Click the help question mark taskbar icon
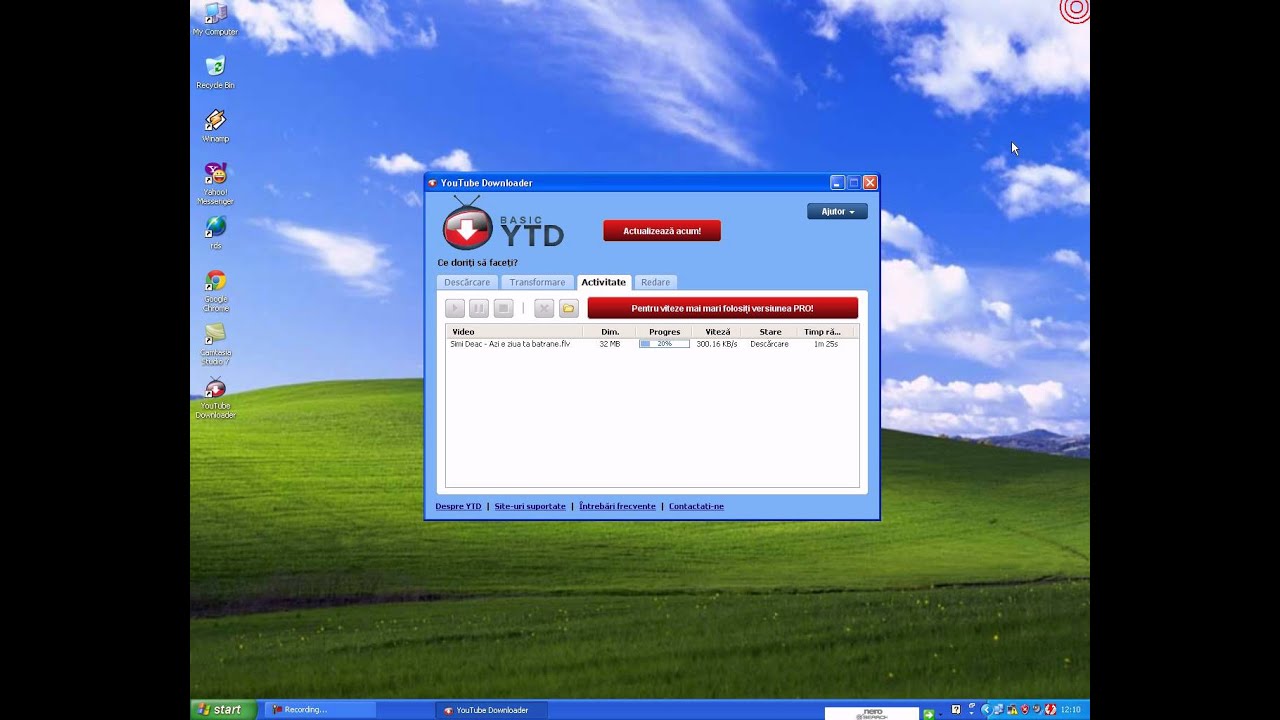 click(x=956, y=709)
